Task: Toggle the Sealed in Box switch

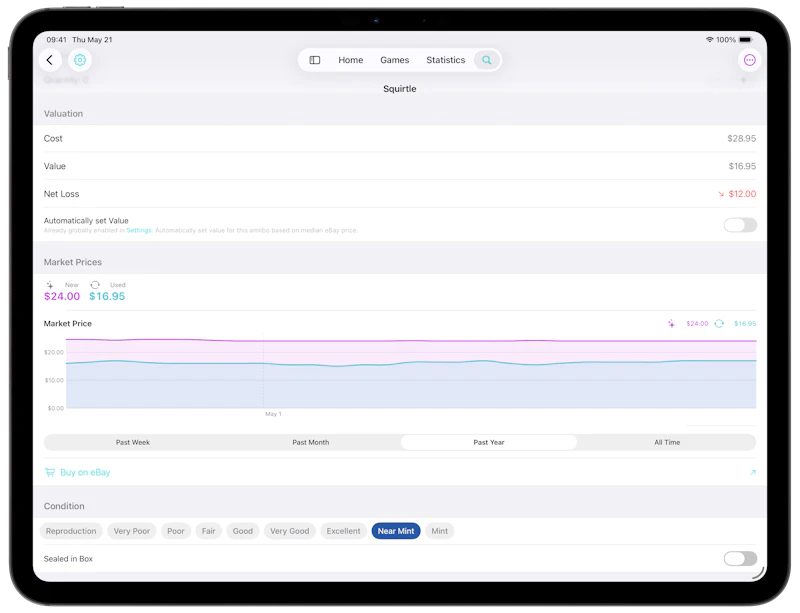Action: click(740, 559)
